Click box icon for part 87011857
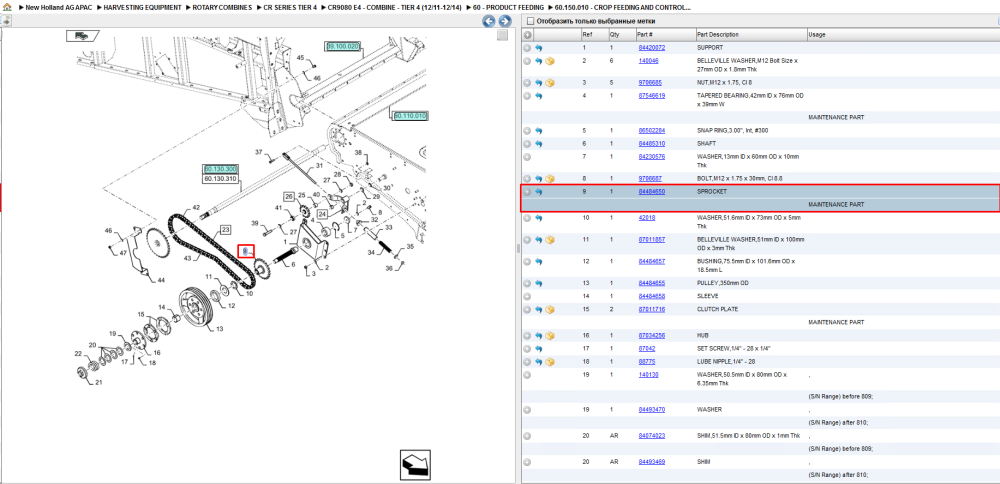The width and height of the screenshot is (1000, 484). (550, 240)
